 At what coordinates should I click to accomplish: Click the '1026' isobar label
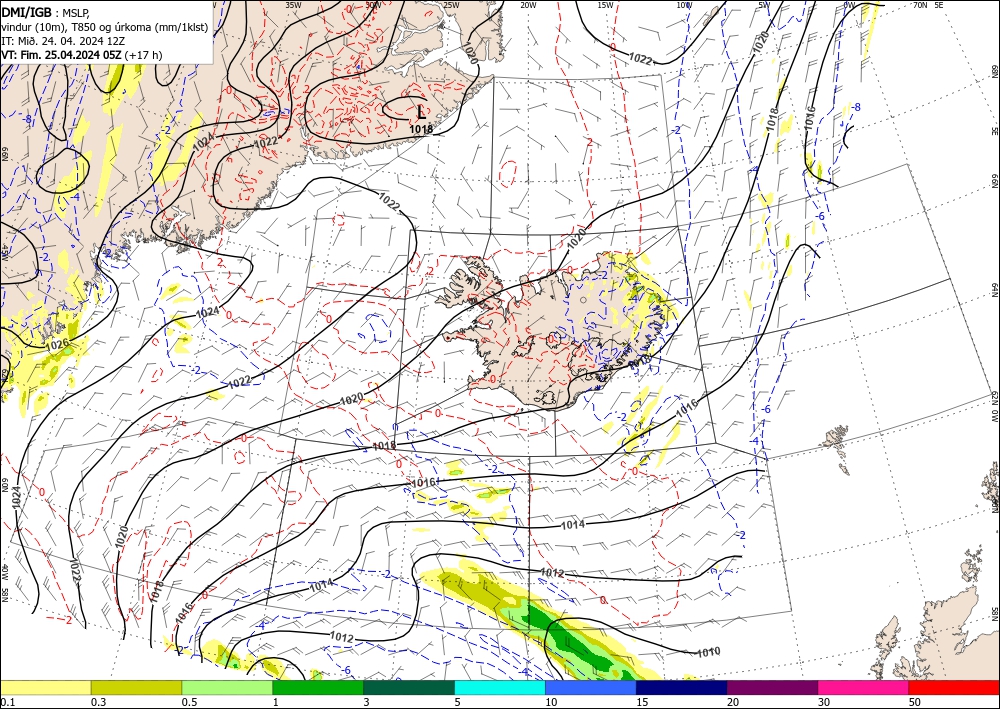pyautogui.click(x=57, y=345)
